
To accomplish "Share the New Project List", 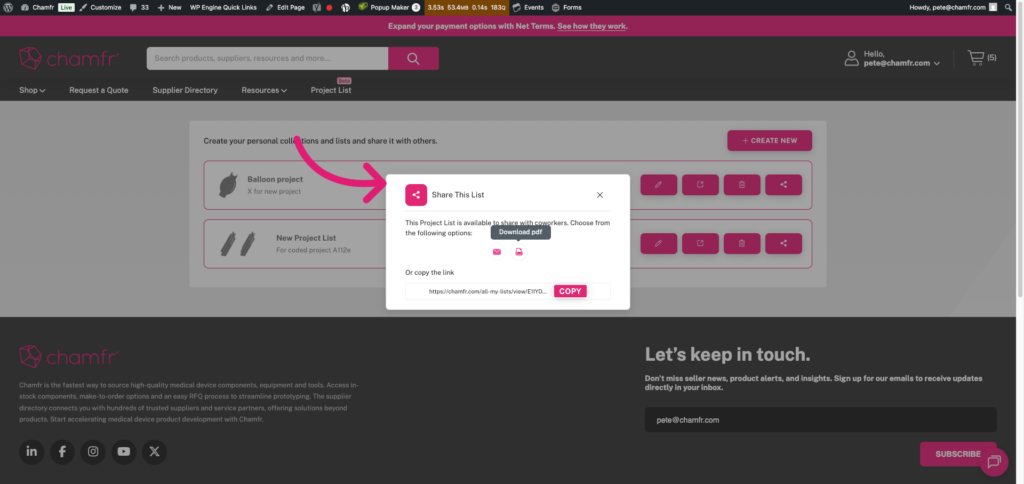I will click(x=784, y=244).
